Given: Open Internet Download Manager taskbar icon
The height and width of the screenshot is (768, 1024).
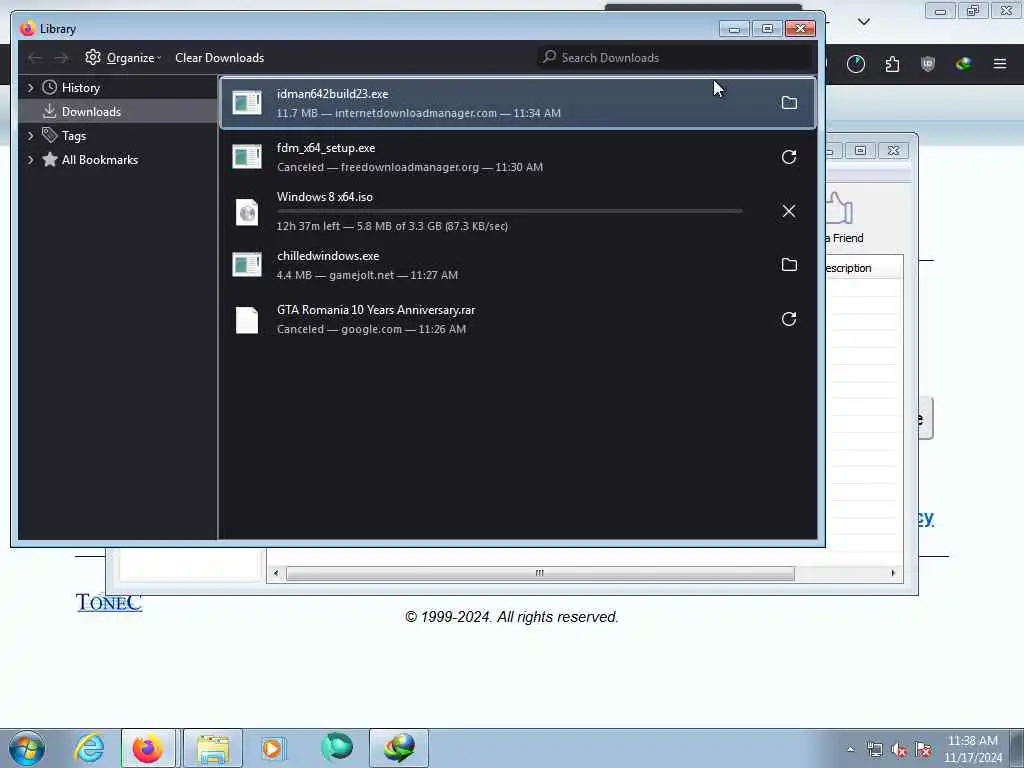Looking at the screenshot, I should [399, 748].
